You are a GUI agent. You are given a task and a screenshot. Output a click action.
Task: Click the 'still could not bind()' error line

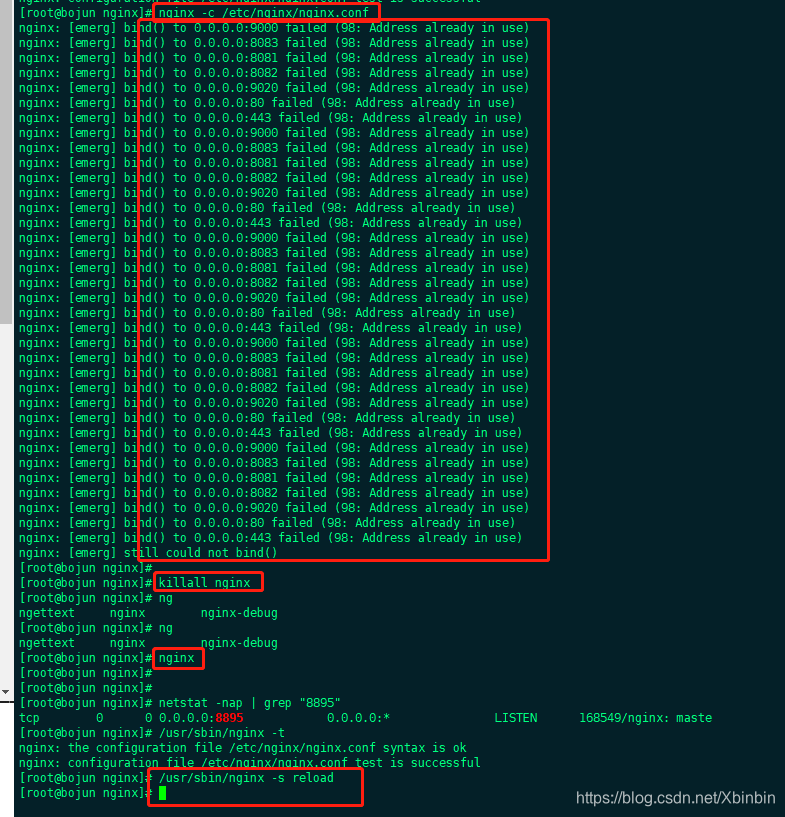click(148, 553)
